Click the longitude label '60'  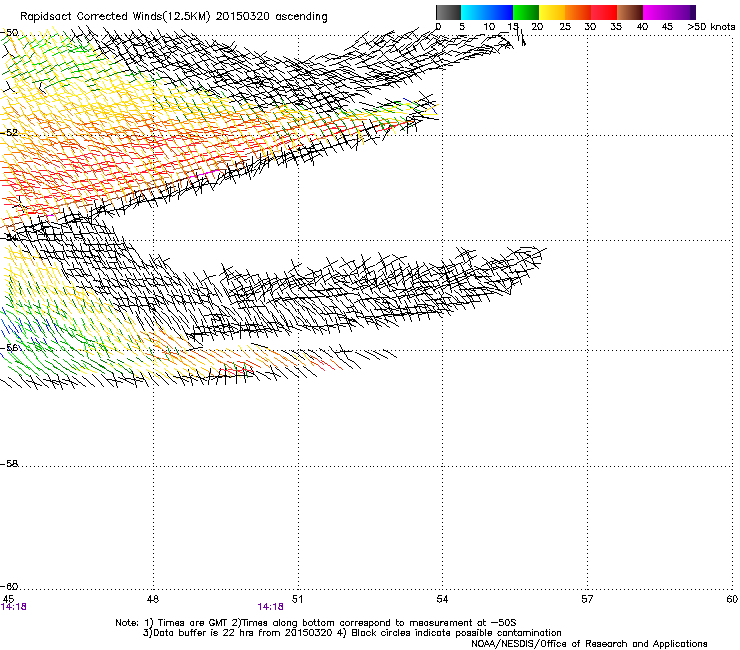[732, 599]
